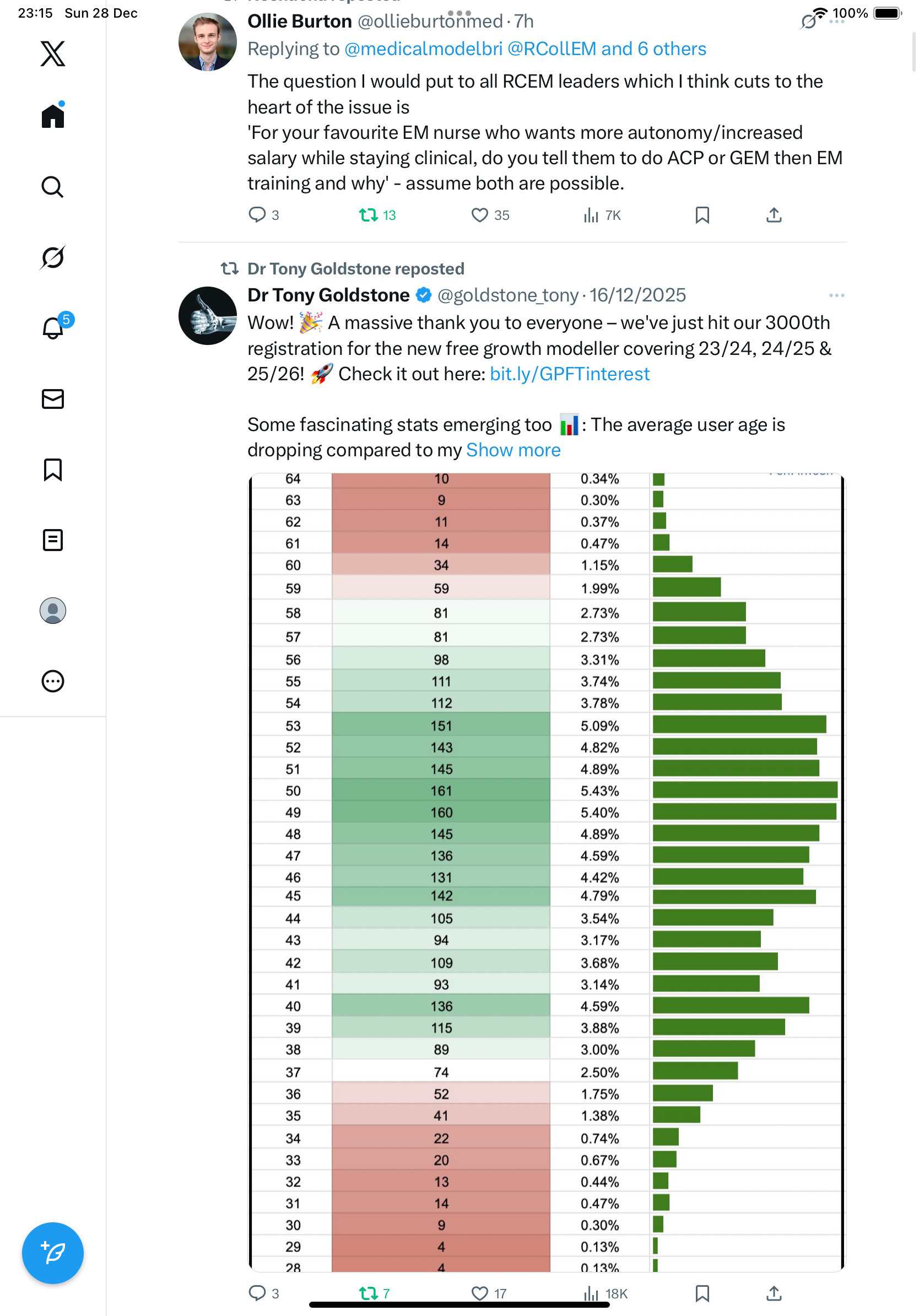Screen dimensions: 919x1316
Task: Expand tweet text with Show more
Action: (x=513, y=450)
